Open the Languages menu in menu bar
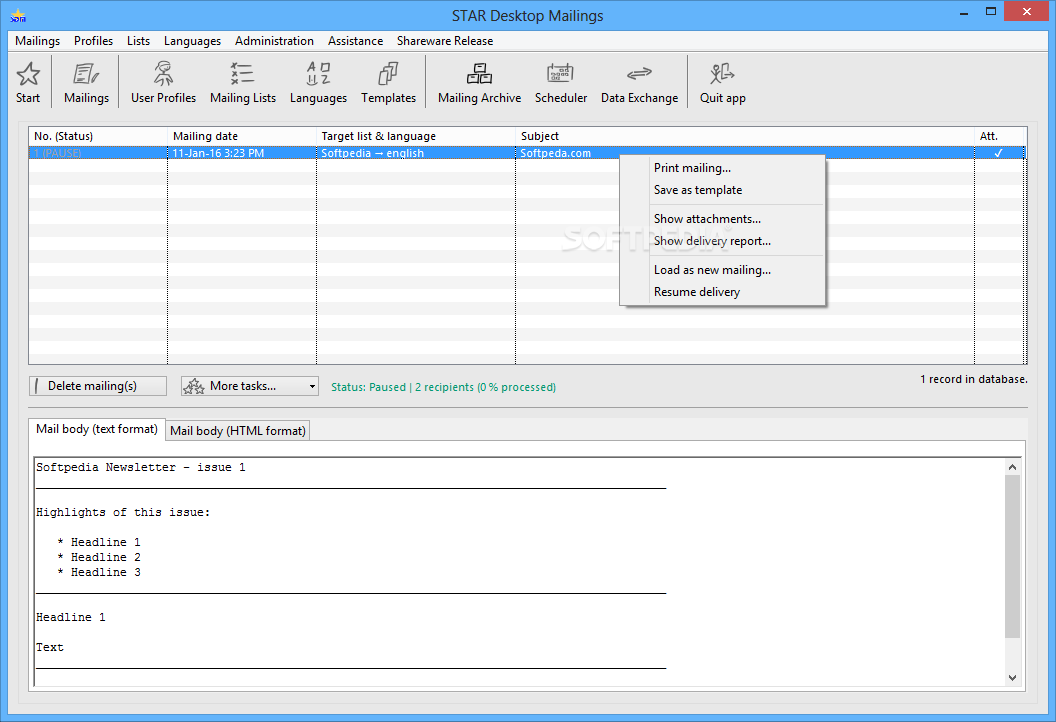The width and height of the screenshot is (1056, 722). coord(193,41)
